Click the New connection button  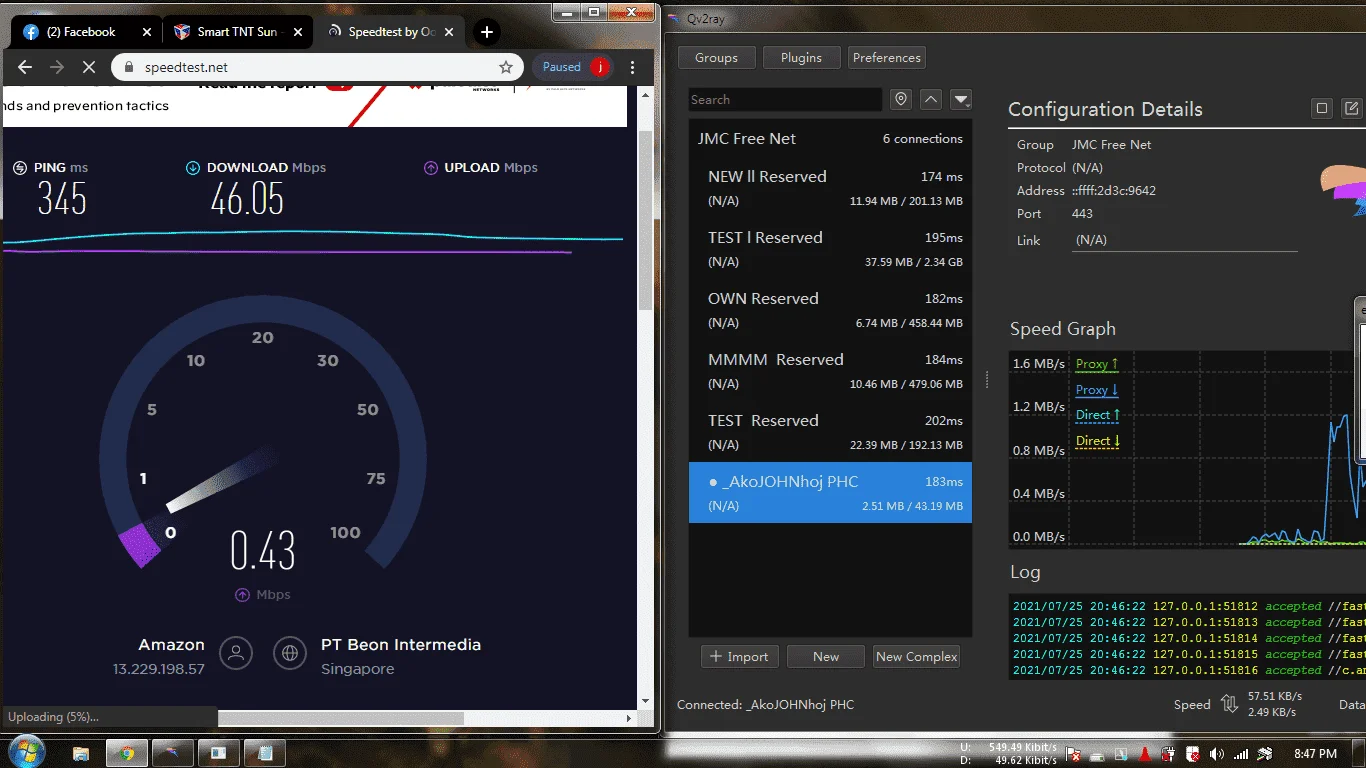826,657
